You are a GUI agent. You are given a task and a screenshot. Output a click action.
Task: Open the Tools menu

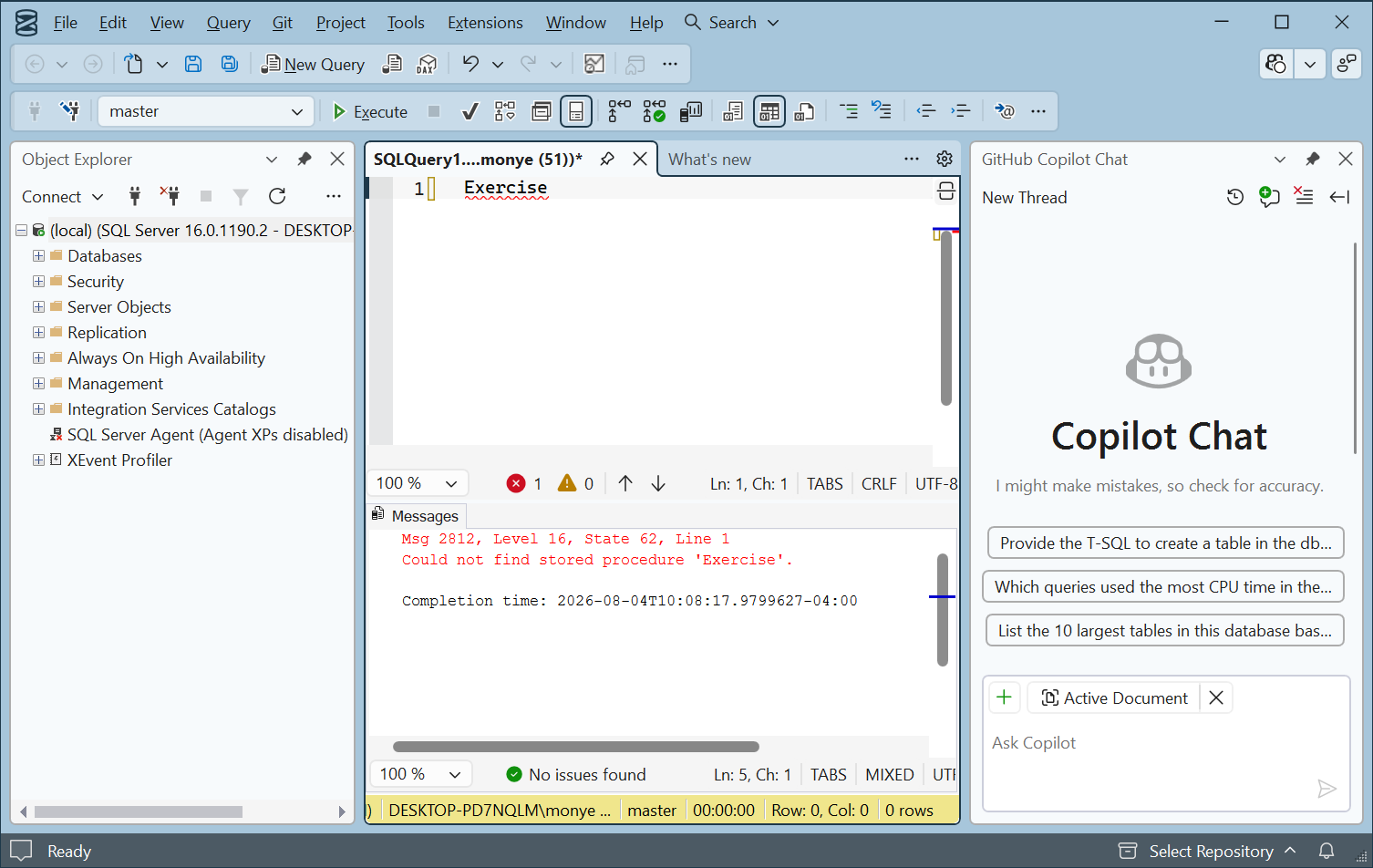[x=406, y=23]
